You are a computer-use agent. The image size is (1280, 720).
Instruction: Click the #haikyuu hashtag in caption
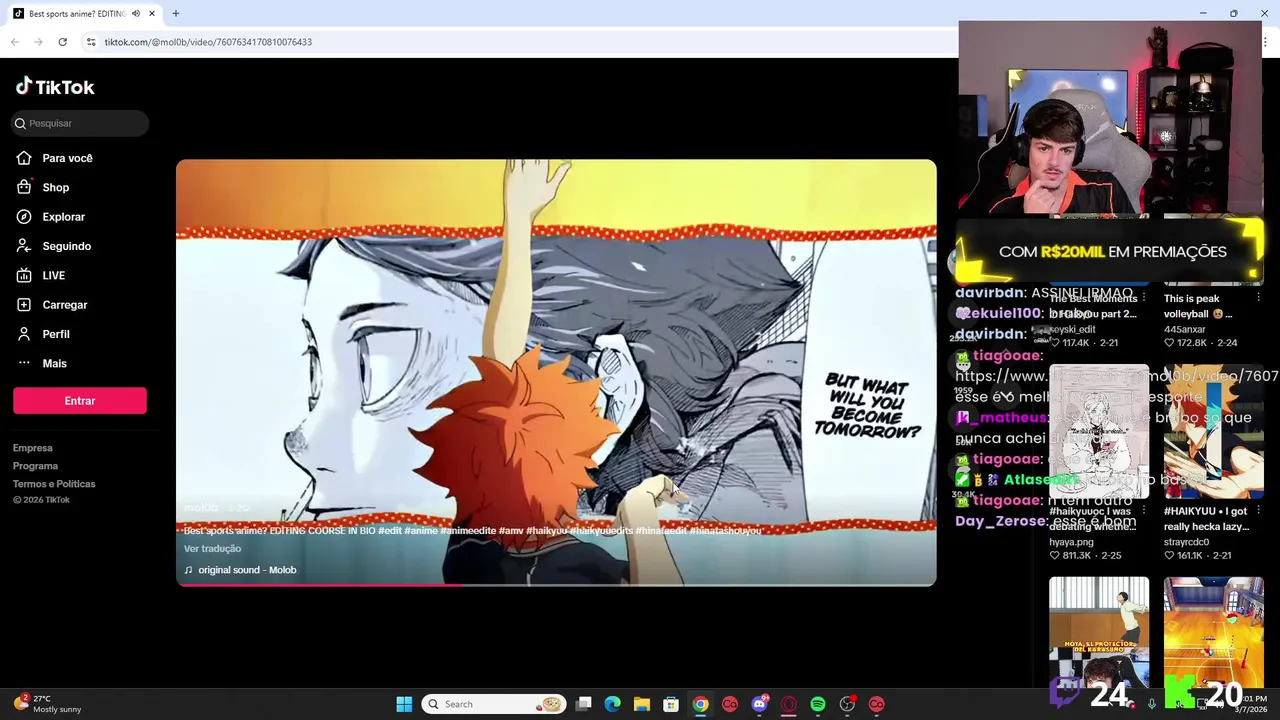(546, 531)
